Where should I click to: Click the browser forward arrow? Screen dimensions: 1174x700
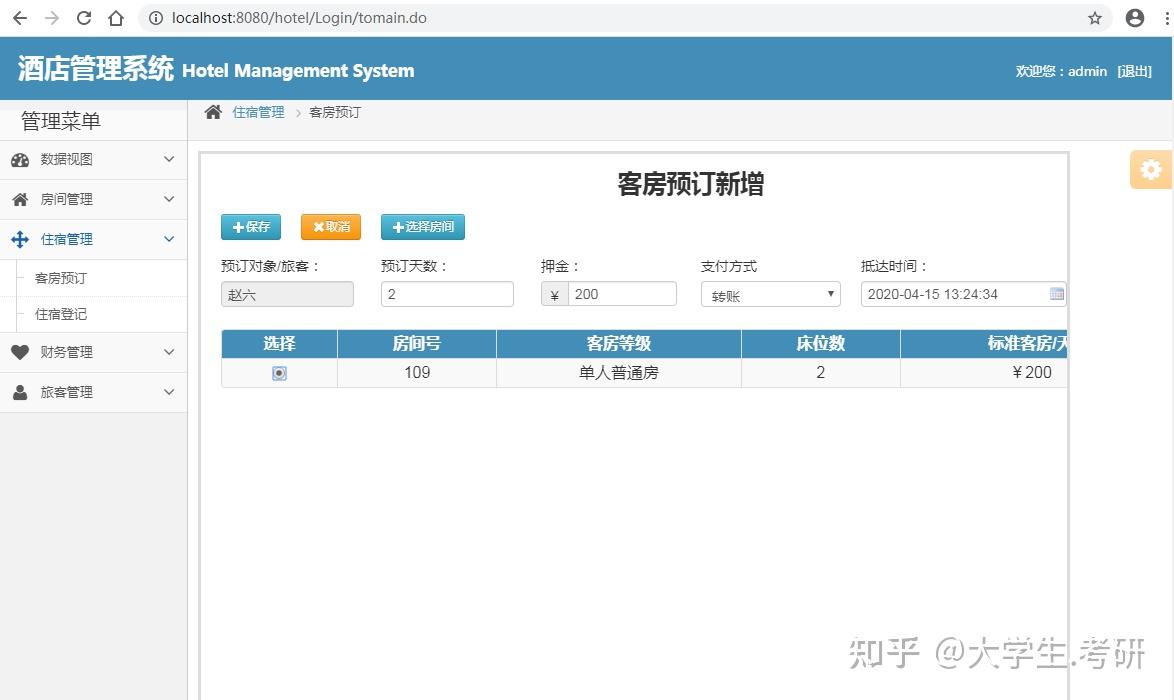point(52,18)
